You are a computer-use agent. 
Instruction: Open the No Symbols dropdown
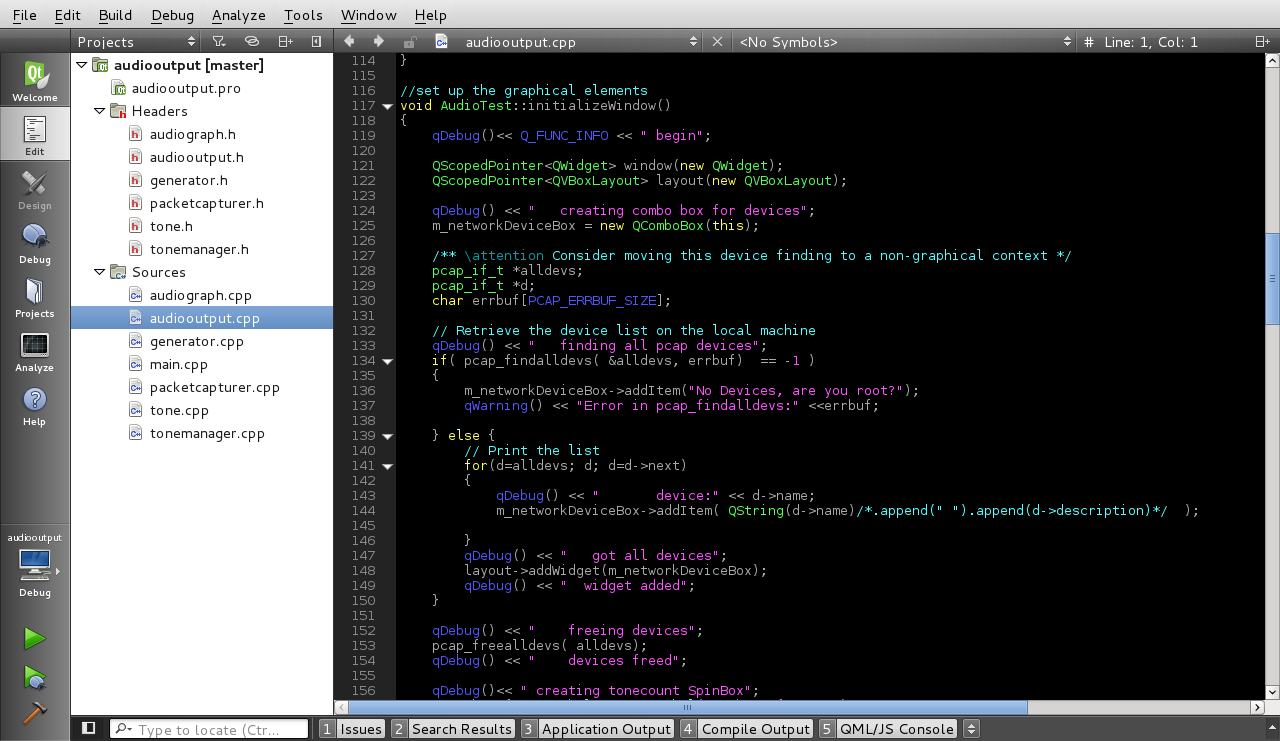pos(904,42)
